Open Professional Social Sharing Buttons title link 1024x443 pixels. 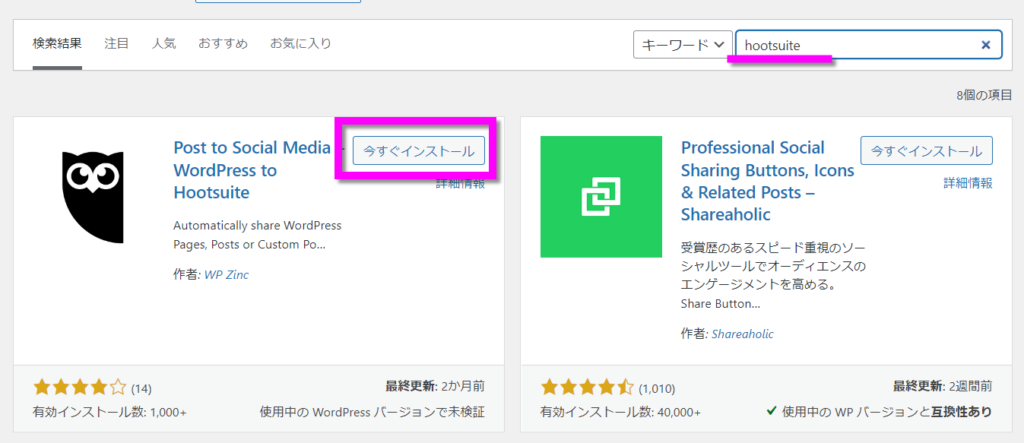click(x=767, y=181)
